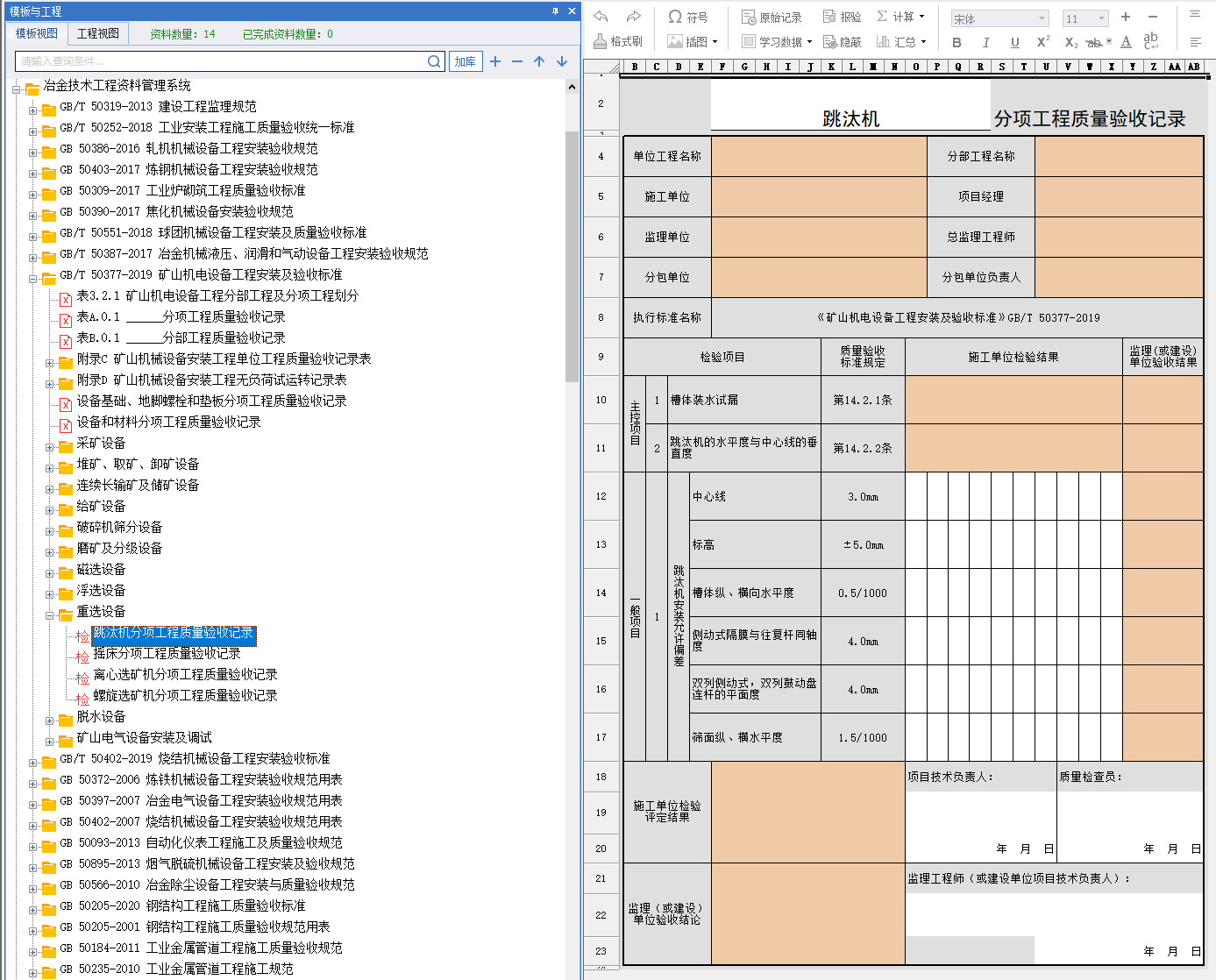The width and height of the screenshot is (1216, 980).
Task: Open 设备和材料分项工程质量验收记录 item
Action: 168,422
